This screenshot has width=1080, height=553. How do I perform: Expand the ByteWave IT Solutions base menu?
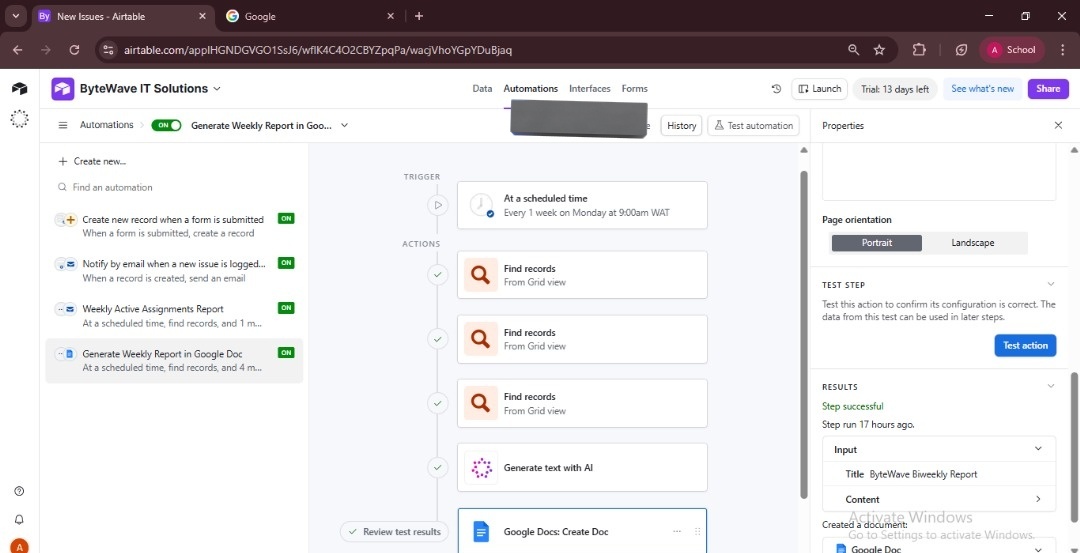point(217,89)
